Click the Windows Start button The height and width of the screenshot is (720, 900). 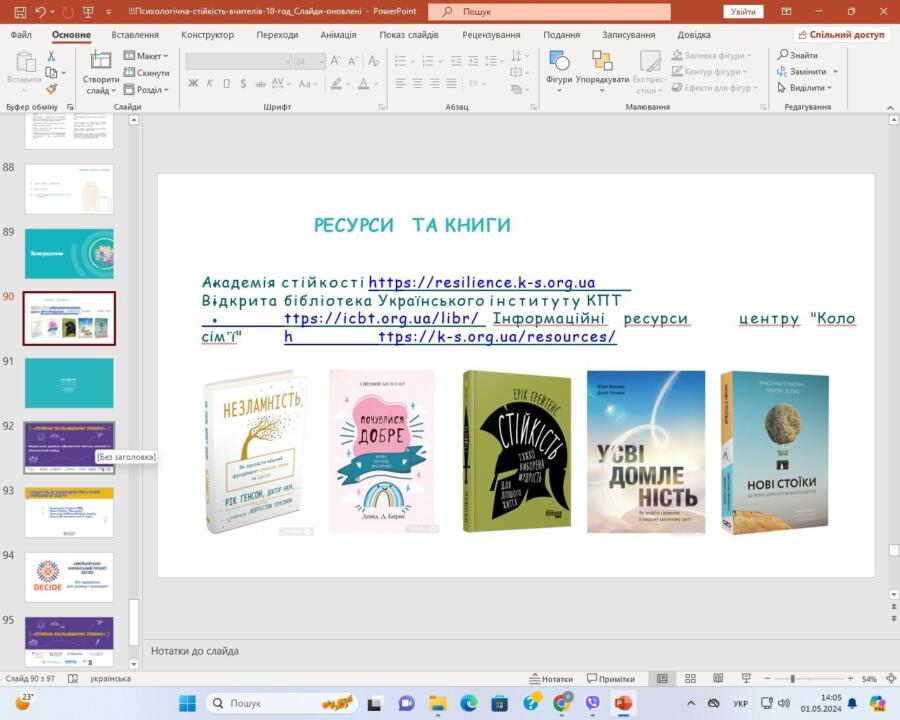(x=187, y=703)
